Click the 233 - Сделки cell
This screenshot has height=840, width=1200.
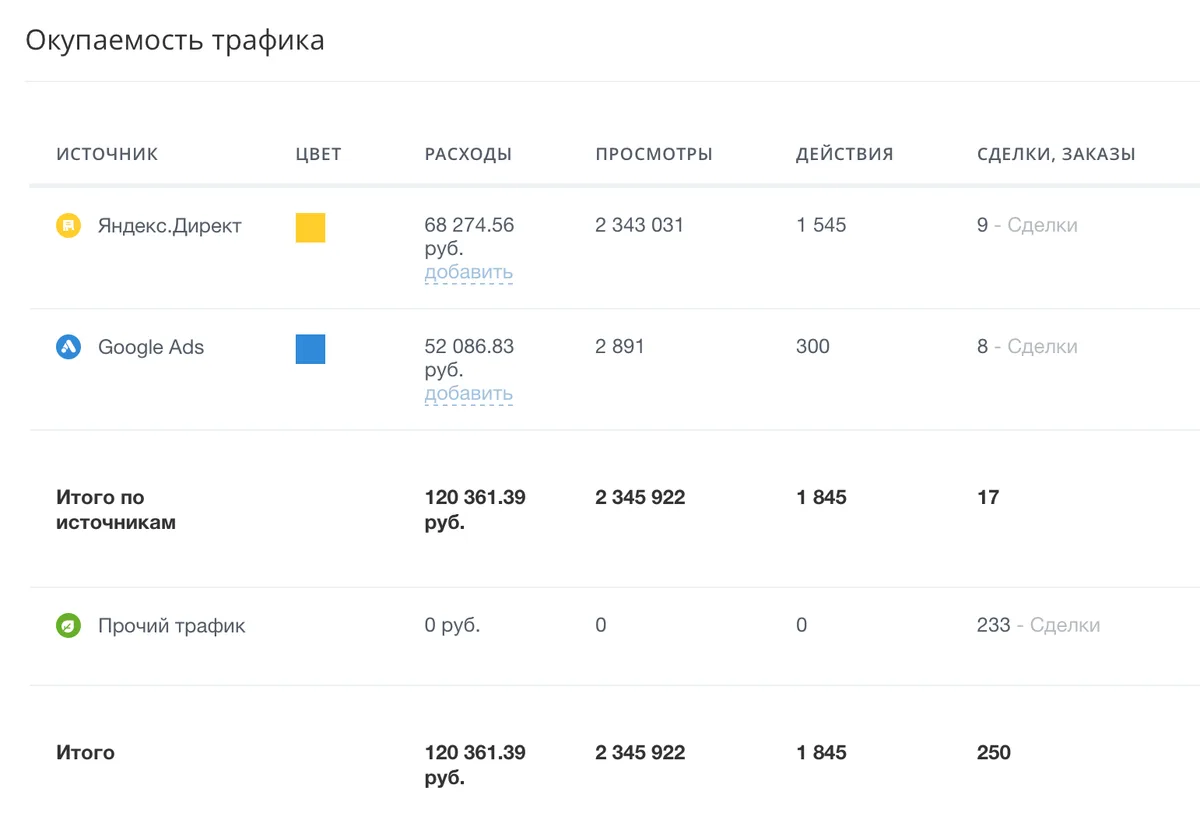click(x=1038, y=626)
